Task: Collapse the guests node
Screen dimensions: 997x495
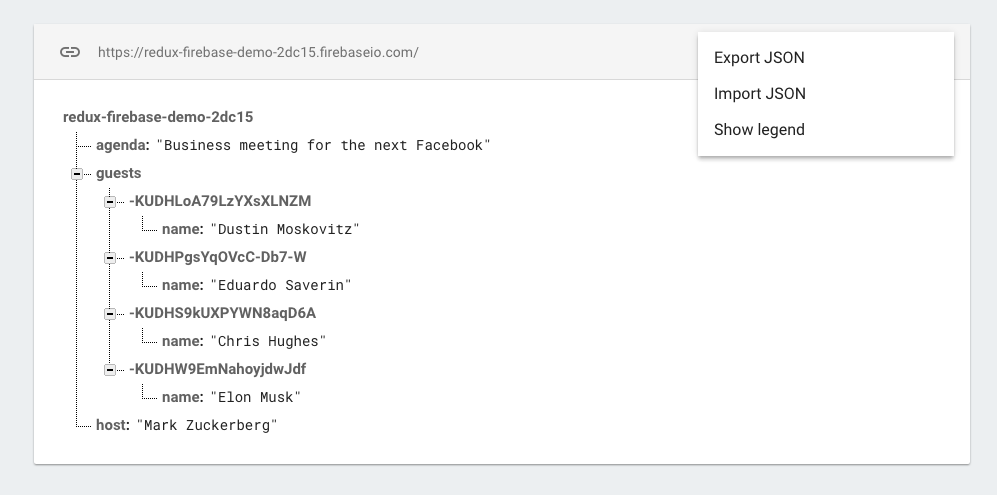Action: (77, 174)
